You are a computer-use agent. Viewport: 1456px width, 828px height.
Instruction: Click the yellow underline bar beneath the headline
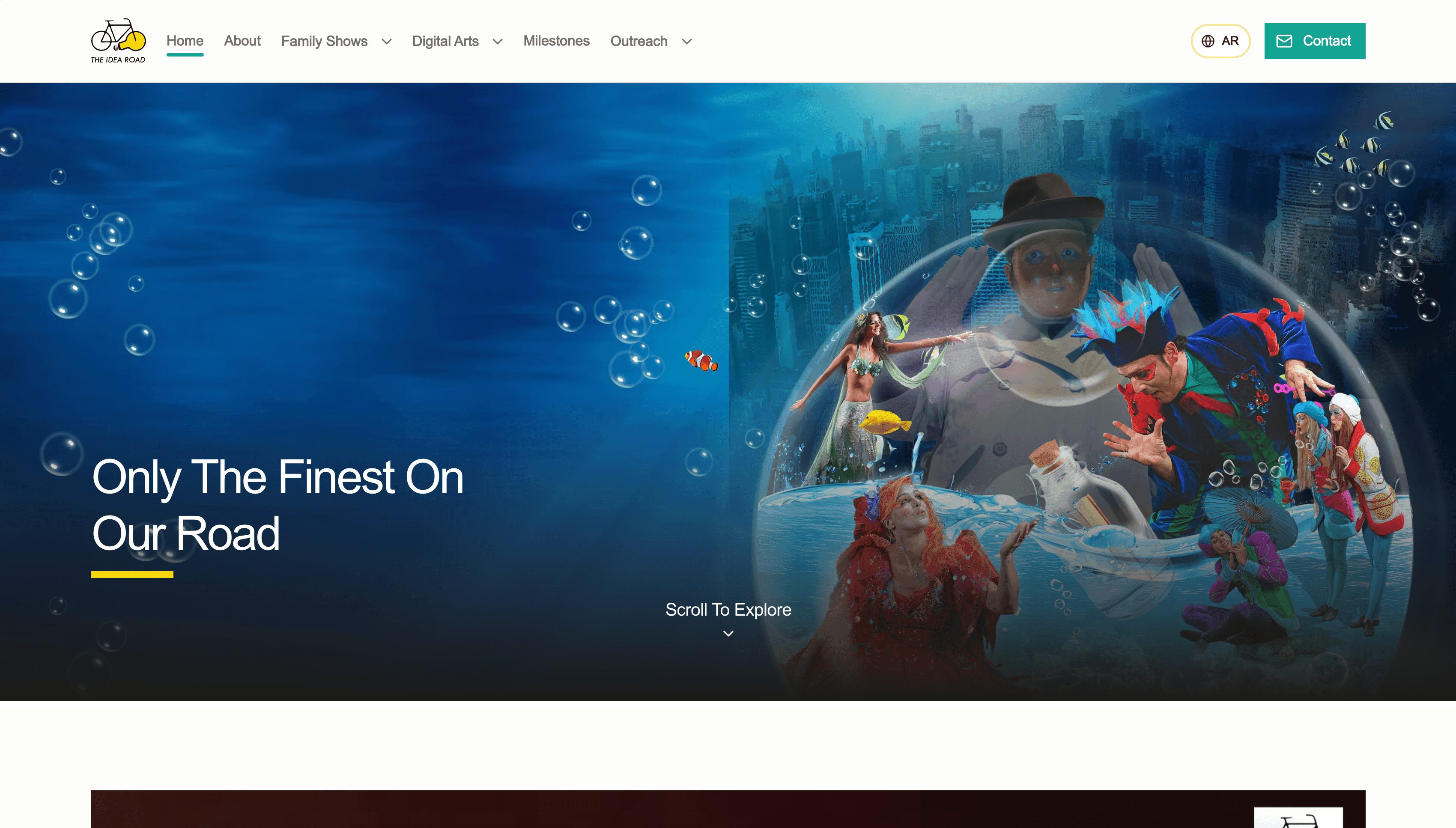pos(132,575)
